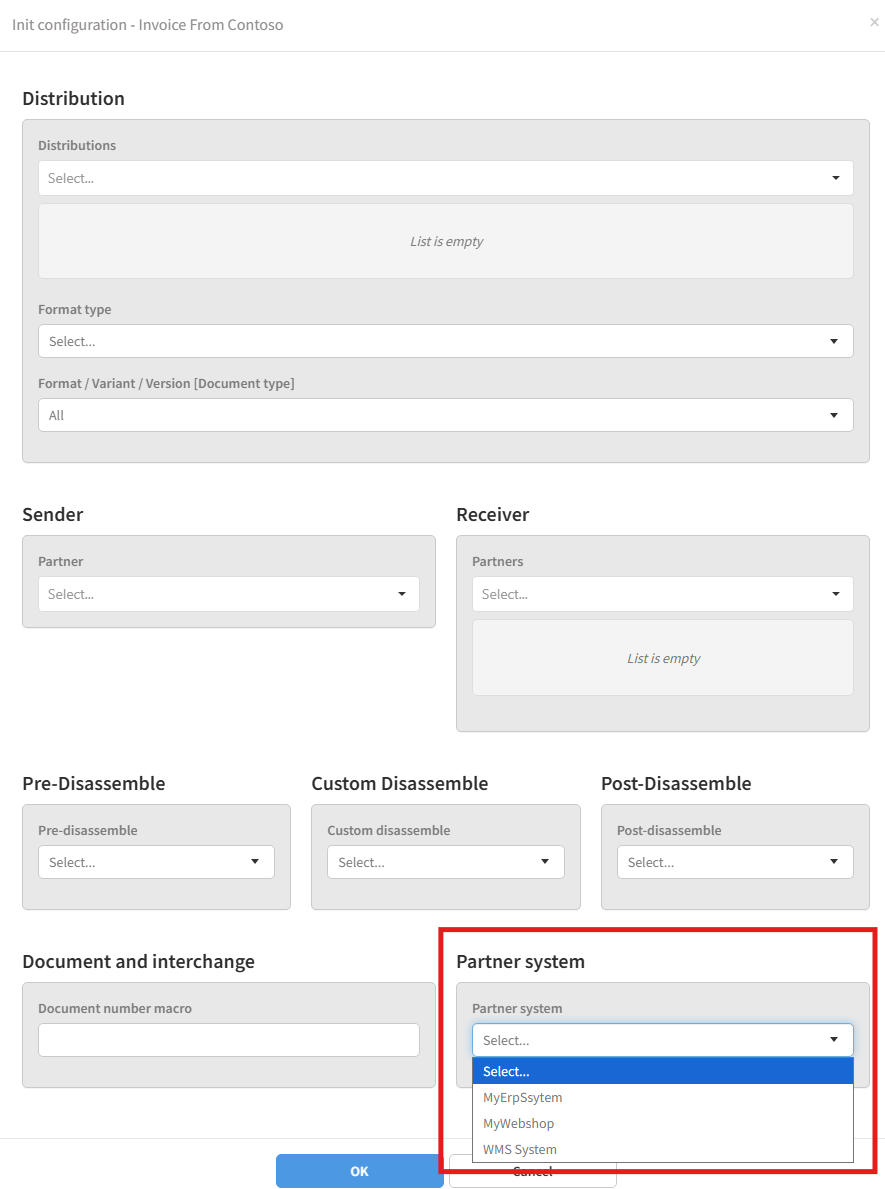Close the Init configuration dialog
The height and width of the screenshot is (1189, 885).
[874, 22]
